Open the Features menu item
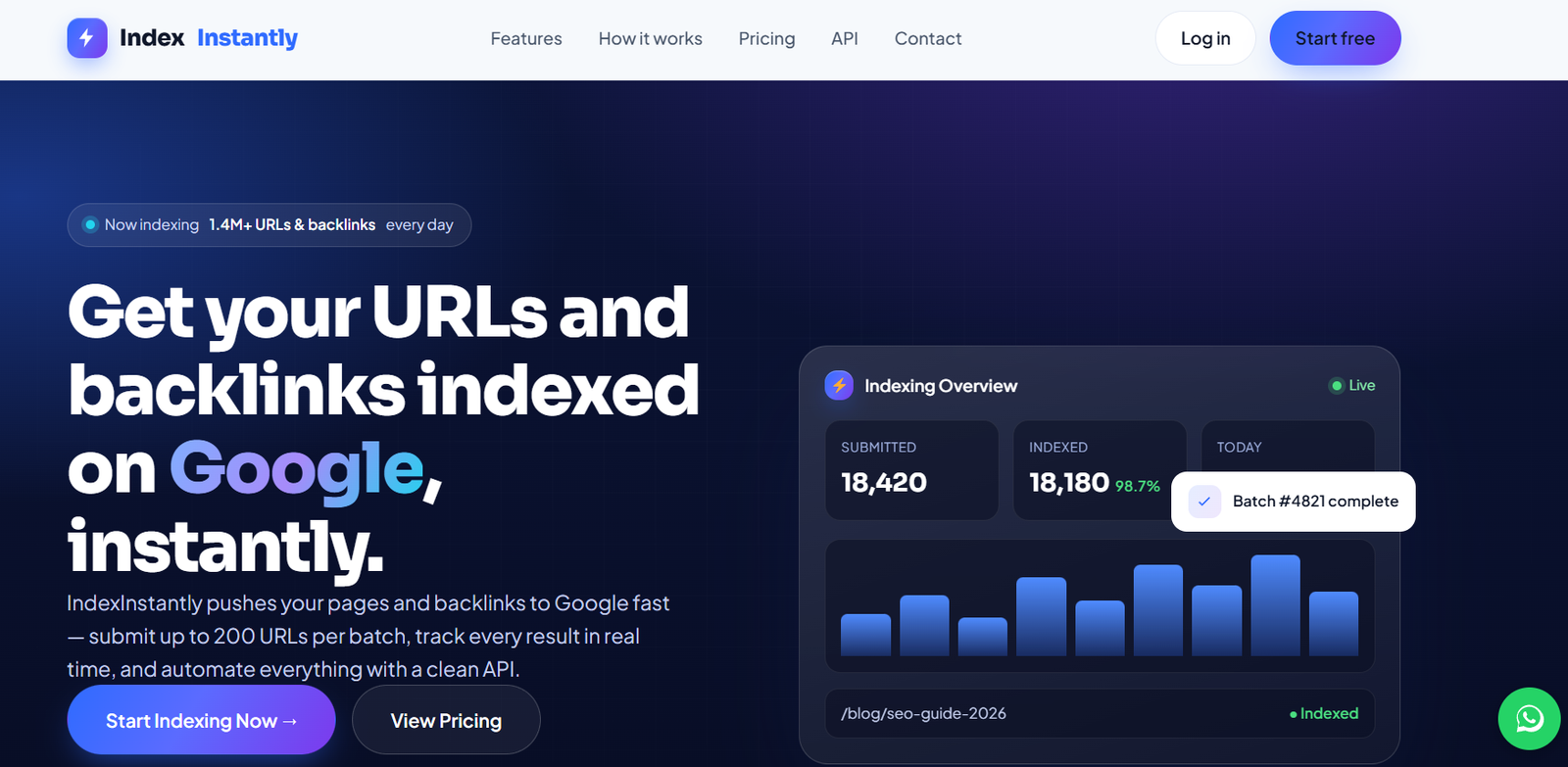The image size is (1568, 767). [526, 38]
